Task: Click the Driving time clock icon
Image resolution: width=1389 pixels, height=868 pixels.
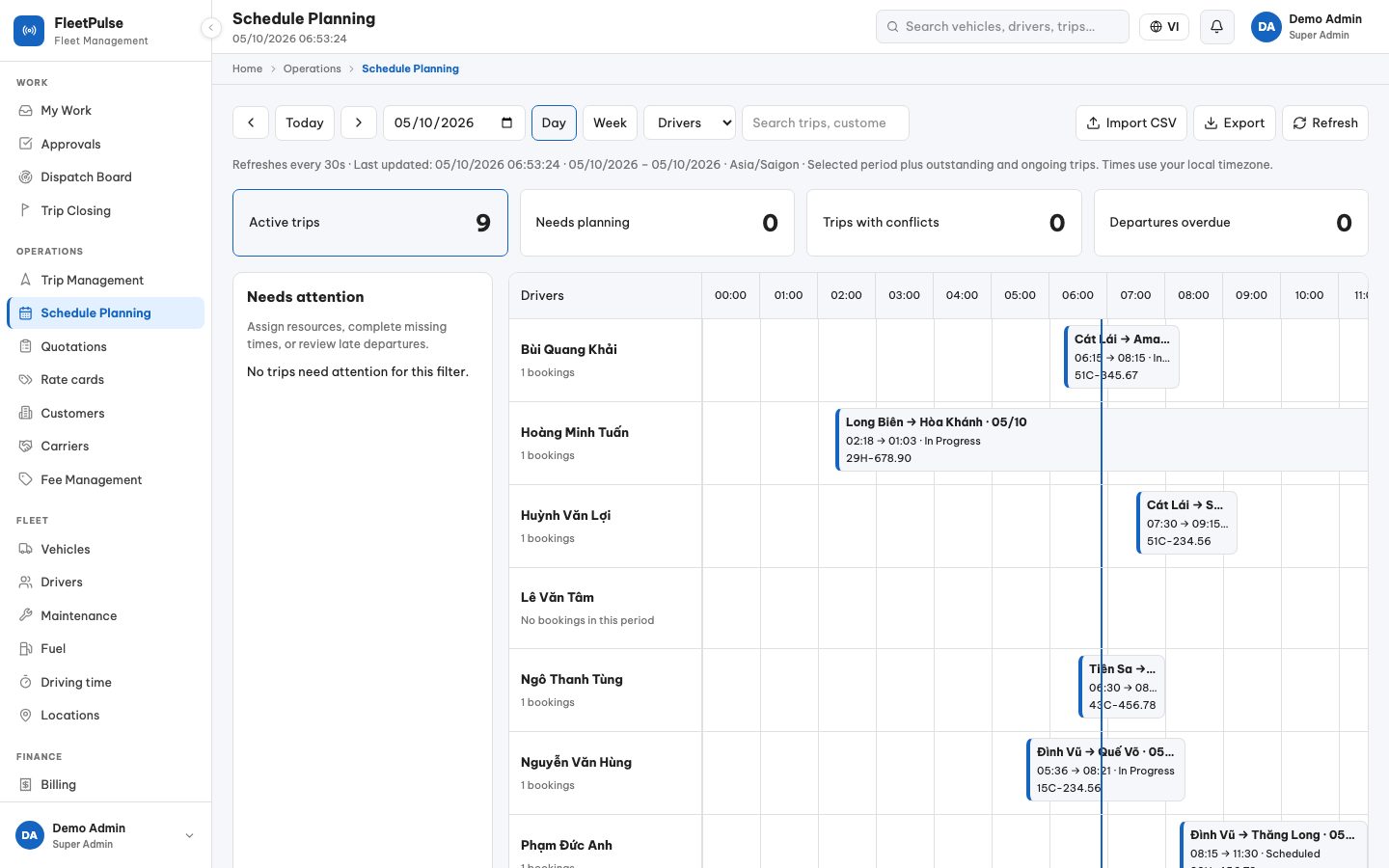Action: pyautogui.click(x=26, y=682)
